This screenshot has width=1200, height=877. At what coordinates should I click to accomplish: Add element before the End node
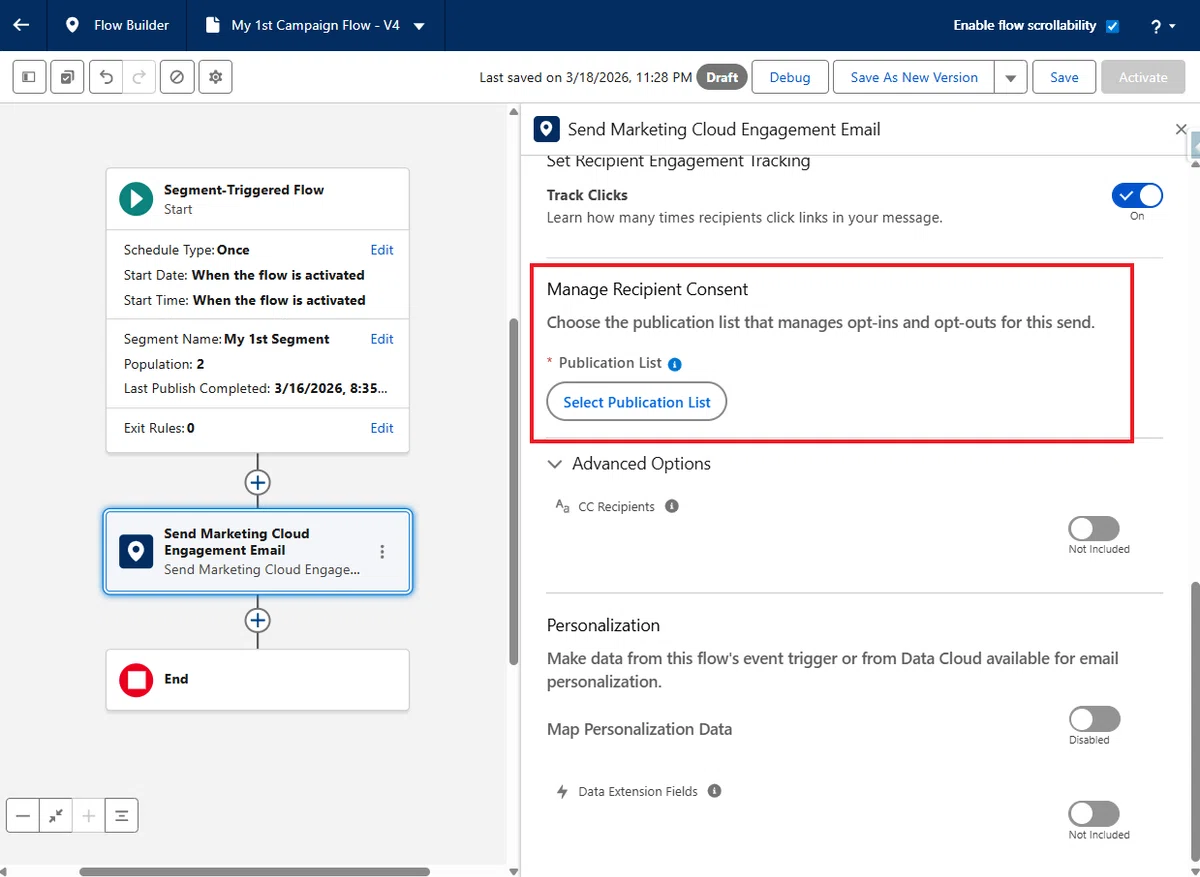tap(258, 620)
